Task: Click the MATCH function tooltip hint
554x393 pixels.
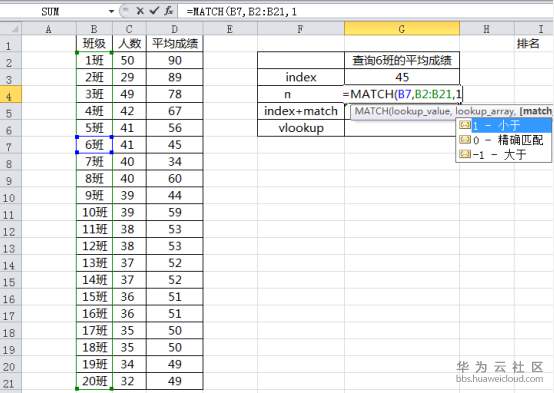Action: coord(452,111)
